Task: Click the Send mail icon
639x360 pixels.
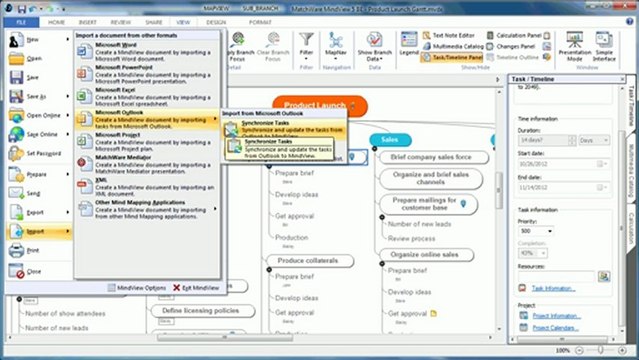Action: 16,193
